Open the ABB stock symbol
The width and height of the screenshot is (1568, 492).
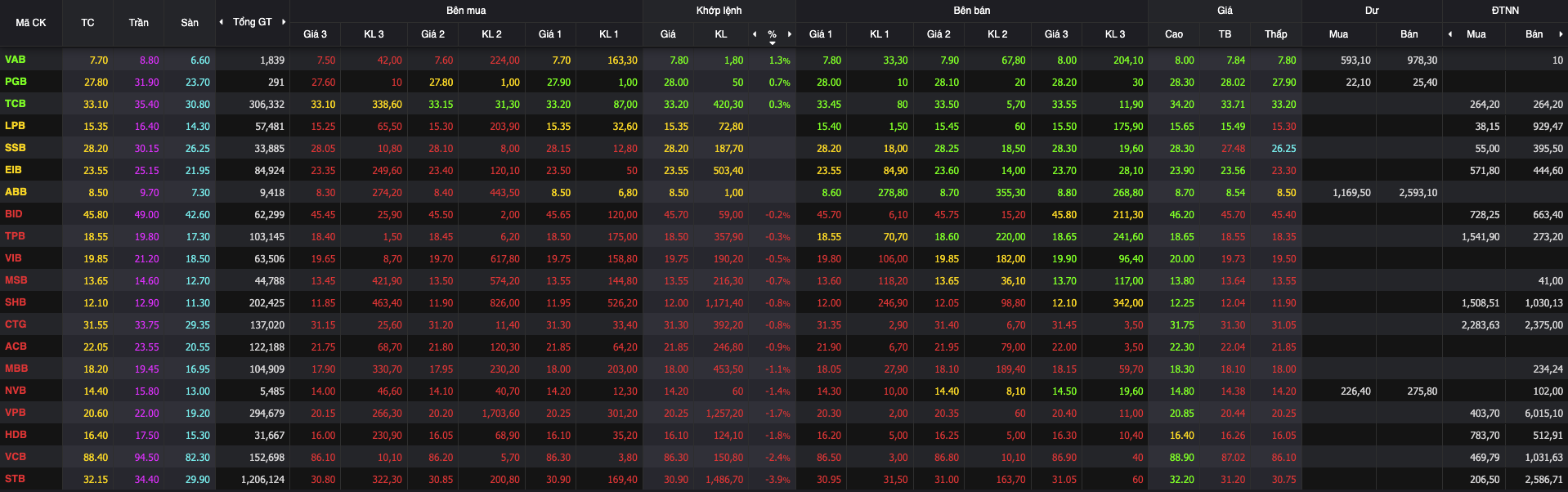pyautogui.click(x=16, y=192)
